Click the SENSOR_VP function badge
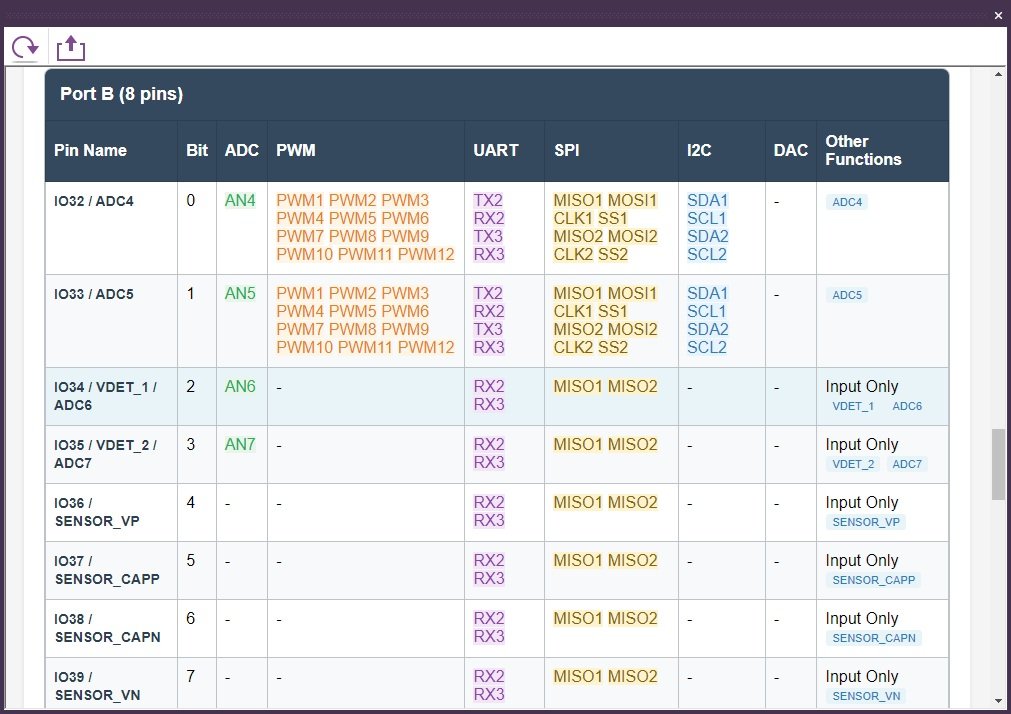The width and height of the screenshot is (1011, 714). click(x=866, y=522)
